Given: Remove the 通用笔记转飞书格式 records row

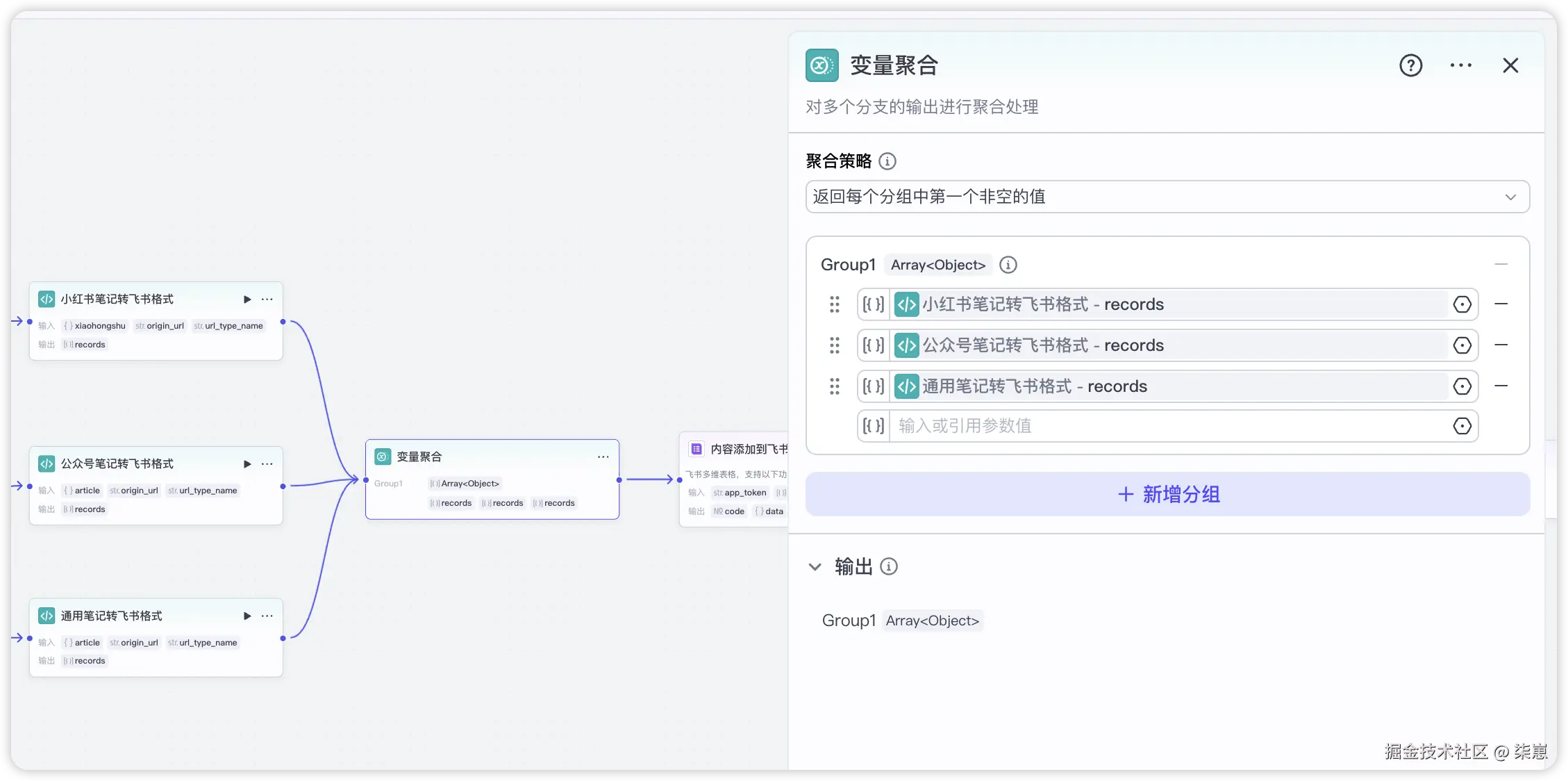Looking at the screenshot, I should point(1501,386).
